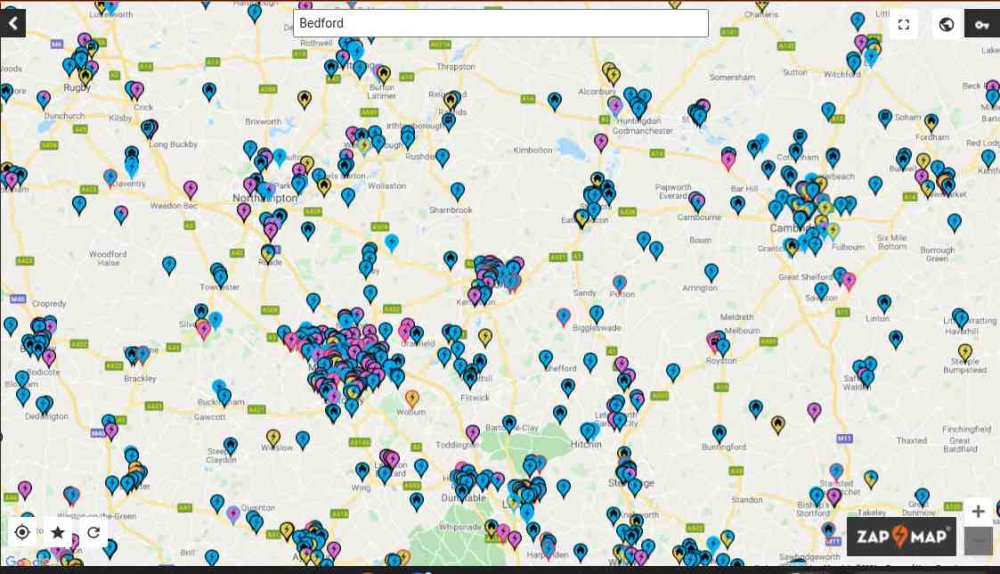
Task: Select the blue pin above Burrough Green
Action: click(955, 222)
